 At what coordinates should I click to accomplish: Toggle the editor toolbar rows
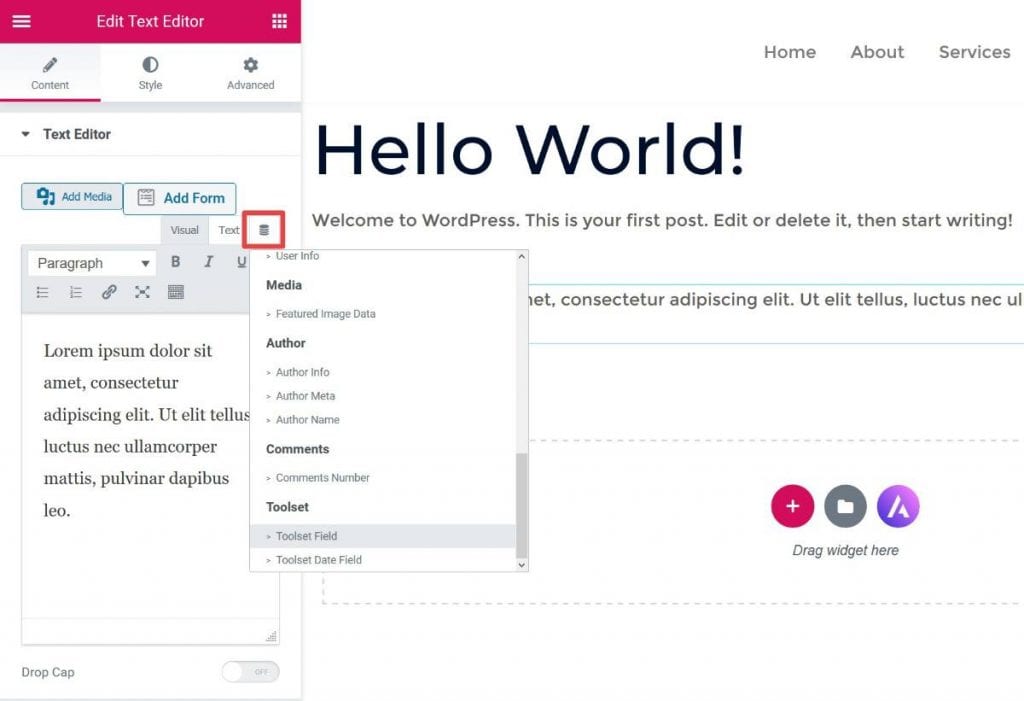pyautogui.click(x=175, y=292)
